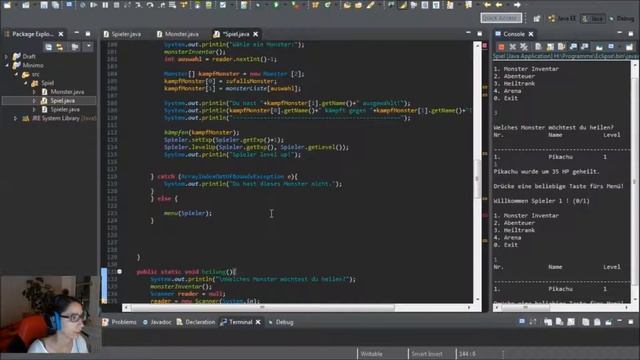This screenshot has height=360, width=640.
Task: Switch to the Java perspective button
Action: pos(593,18)
